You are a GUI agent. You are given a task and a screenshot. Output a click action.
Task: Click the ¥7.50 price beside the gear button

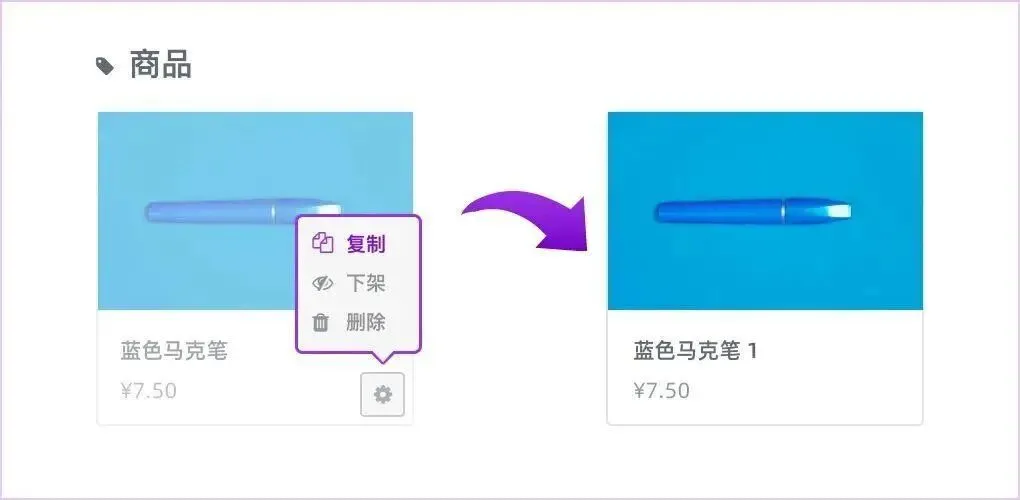pyautogui.click(x=148, y=391)
